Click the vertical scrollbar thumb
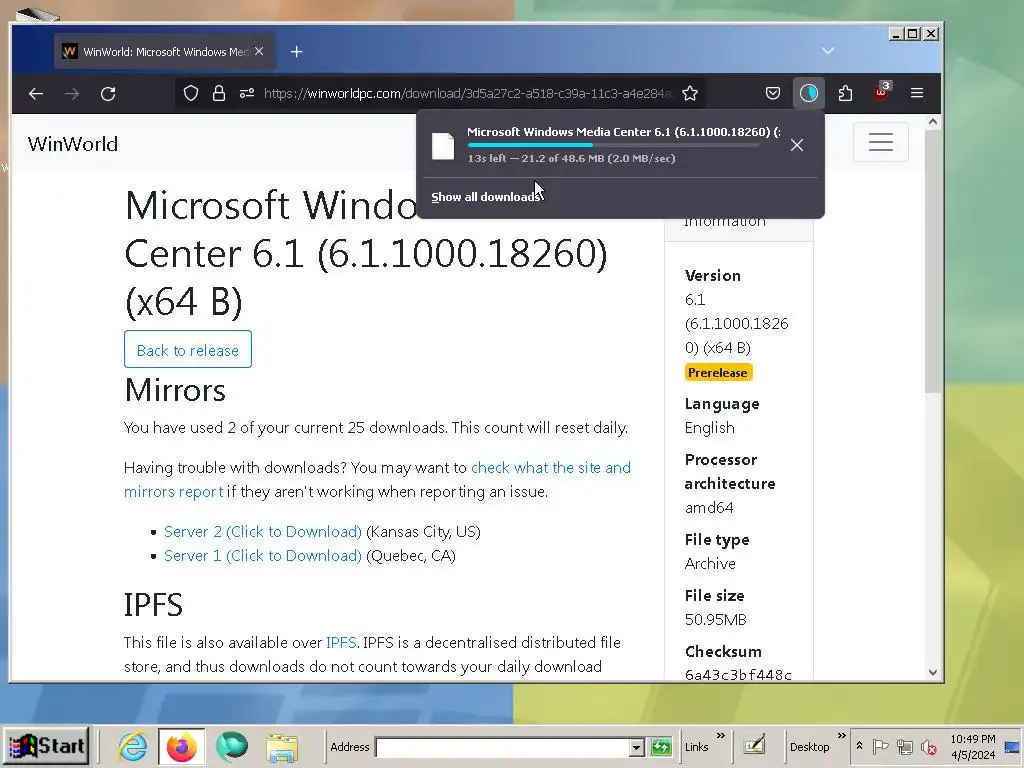1024x768 pixels. point(933,261)
